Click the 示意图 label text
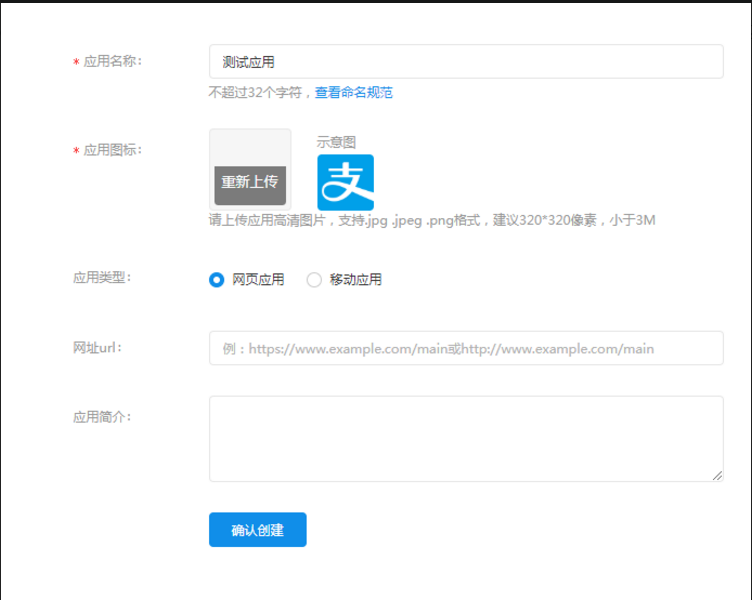The height and width of the screenshot is (600, 752). (x=336, y=142)
